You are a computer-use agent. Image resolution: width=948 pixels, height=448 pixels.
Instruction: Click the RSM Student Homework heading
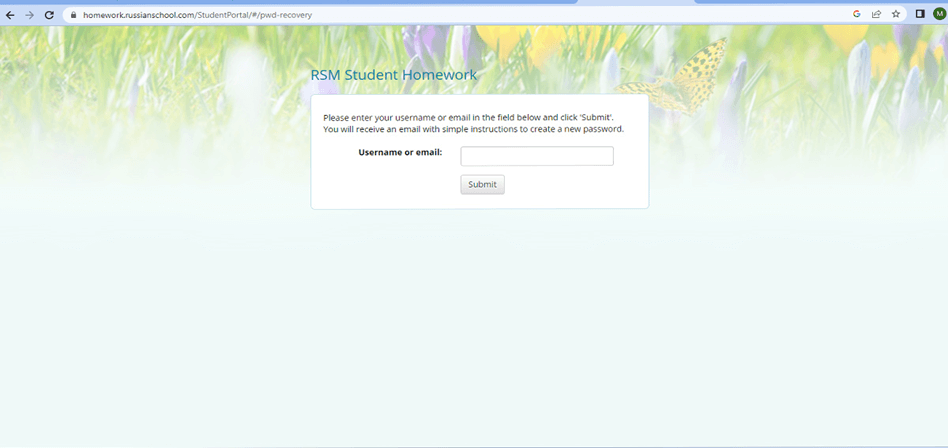point(394,75)
